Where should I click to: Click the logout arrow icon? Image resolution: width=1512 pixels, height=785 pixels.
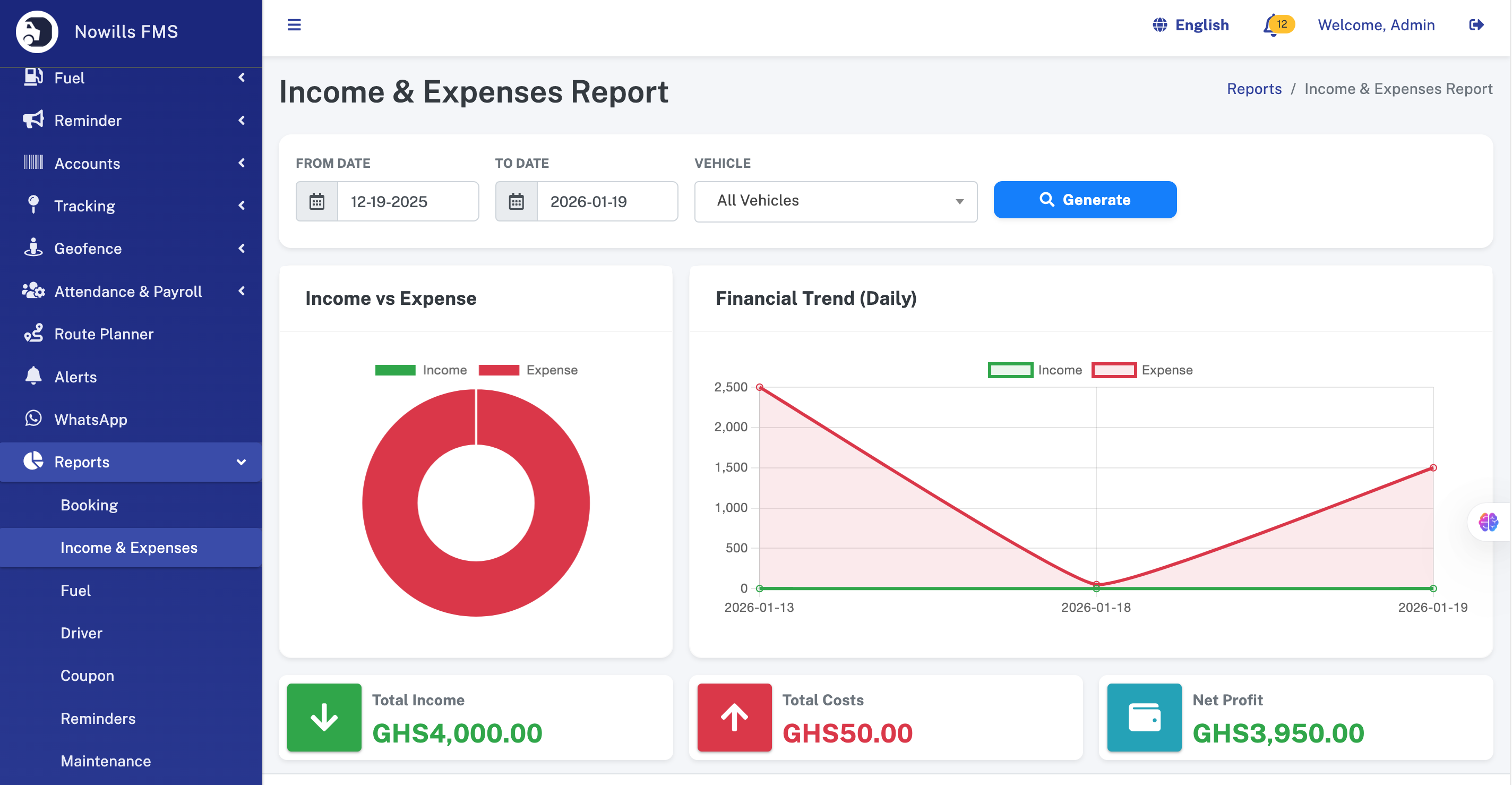[1475, 24]
